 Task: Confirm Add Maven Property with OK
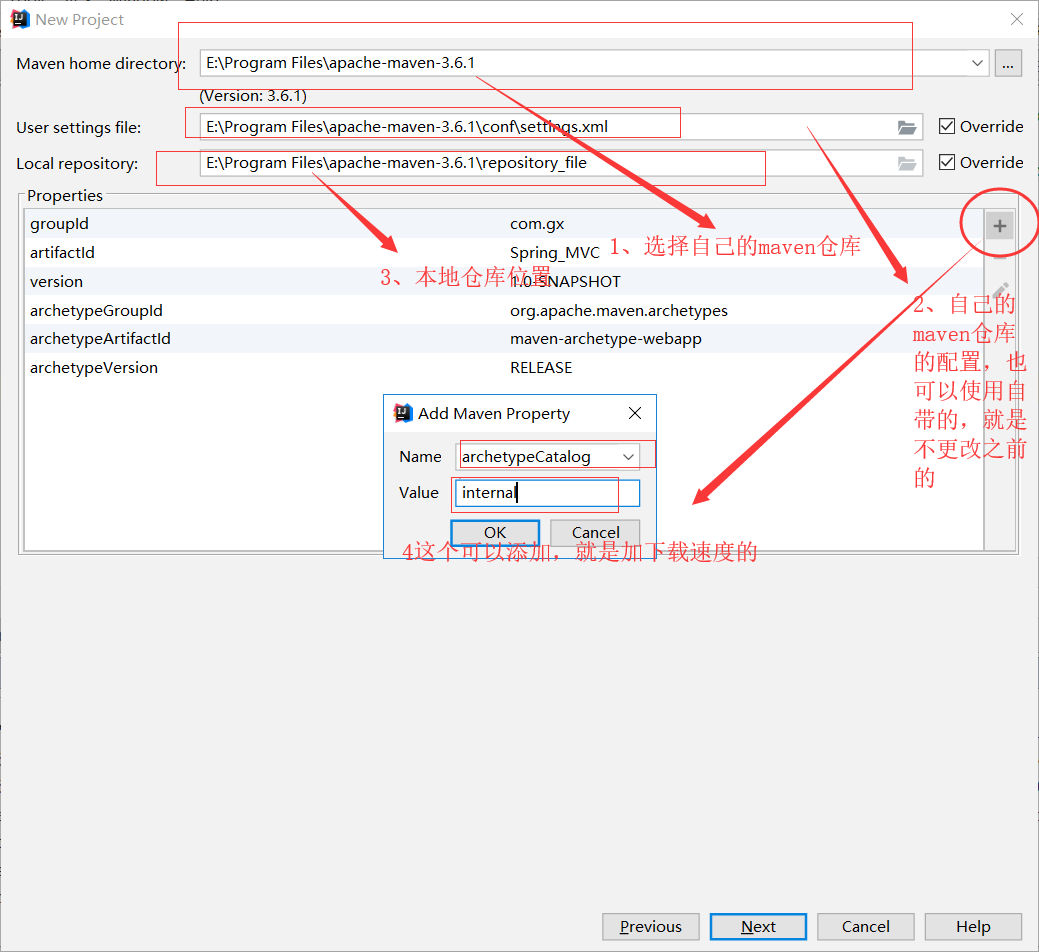tap(495, 533)
